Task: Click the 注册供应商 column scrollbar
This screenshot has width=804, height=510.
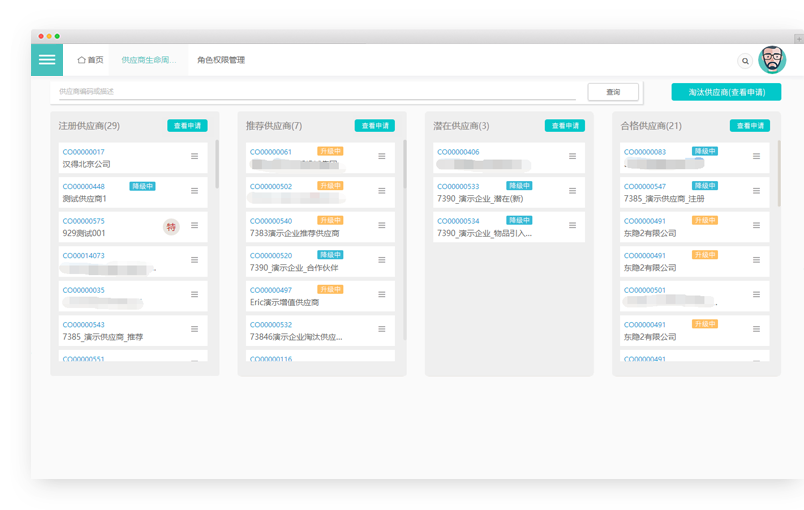Action: (x=217, y=165)
